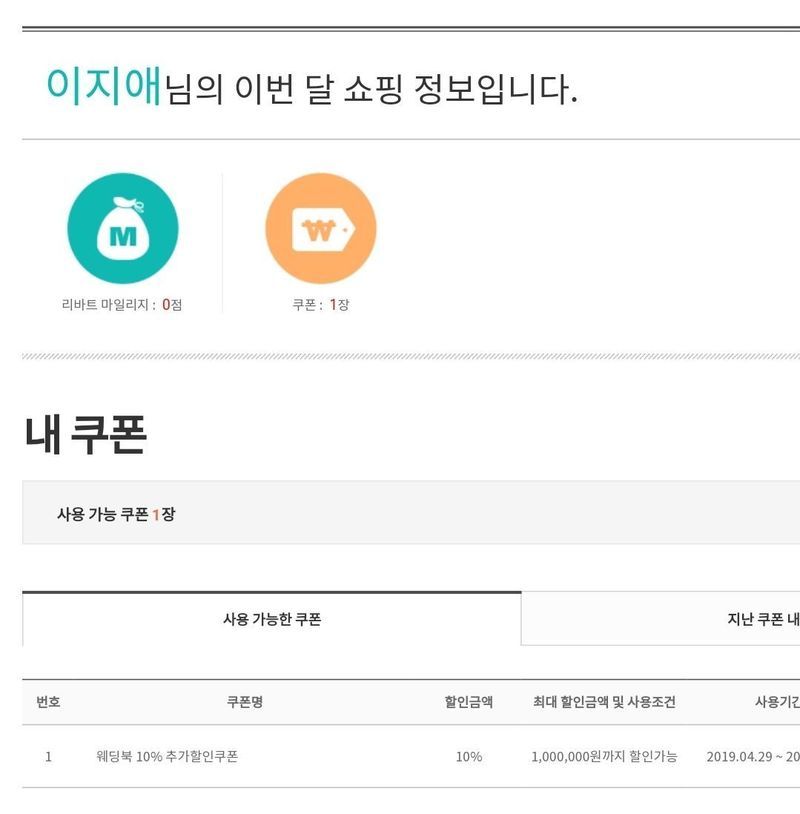Open the 지난 쿠폰 내역 tab
The height and width of the screenshot is (814, 800).
762,620
